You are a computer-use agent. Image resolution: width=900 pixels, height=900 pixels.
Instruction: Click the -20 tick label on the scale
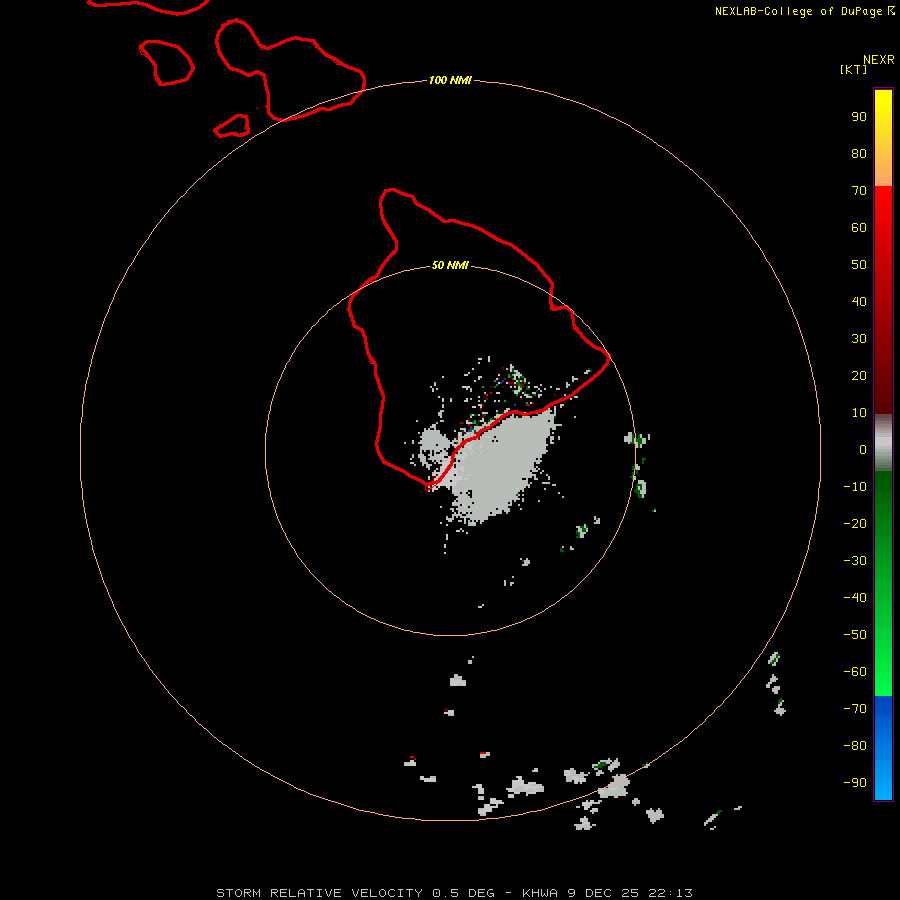(855, 523)
